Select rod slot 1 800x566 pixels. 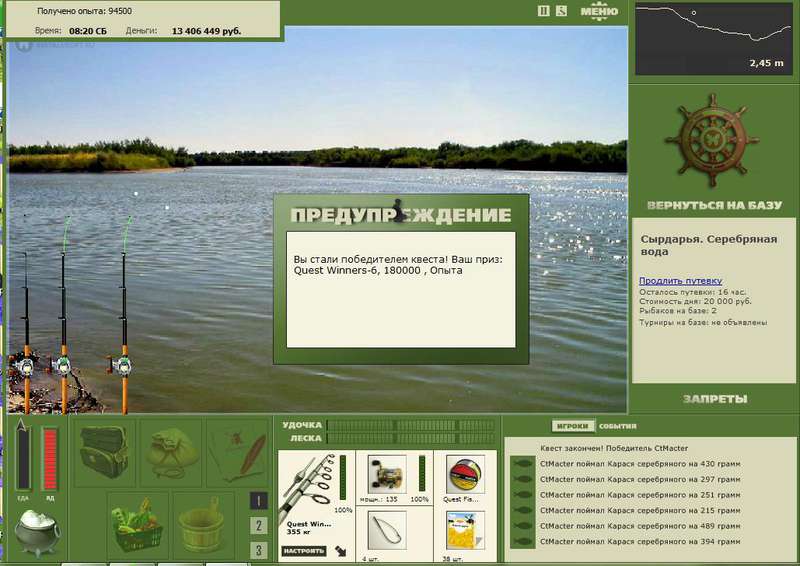[259, 501]
